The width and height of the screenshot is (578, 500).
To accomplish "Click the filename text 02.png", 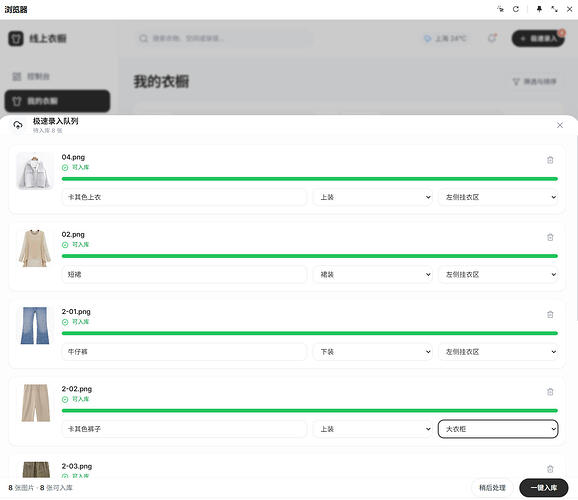I will click(x=73, y=235).
